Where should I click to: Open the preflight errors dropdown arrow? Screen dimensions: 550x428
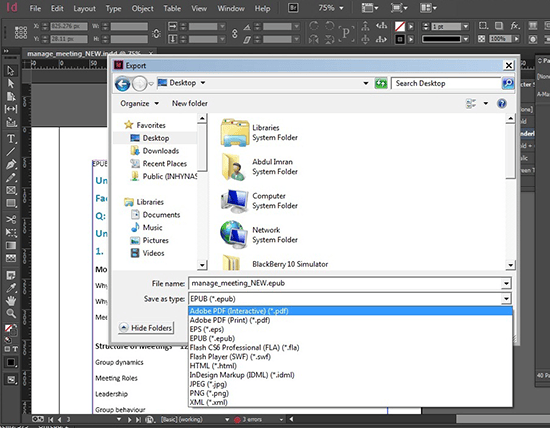click(x=281, y=419)
